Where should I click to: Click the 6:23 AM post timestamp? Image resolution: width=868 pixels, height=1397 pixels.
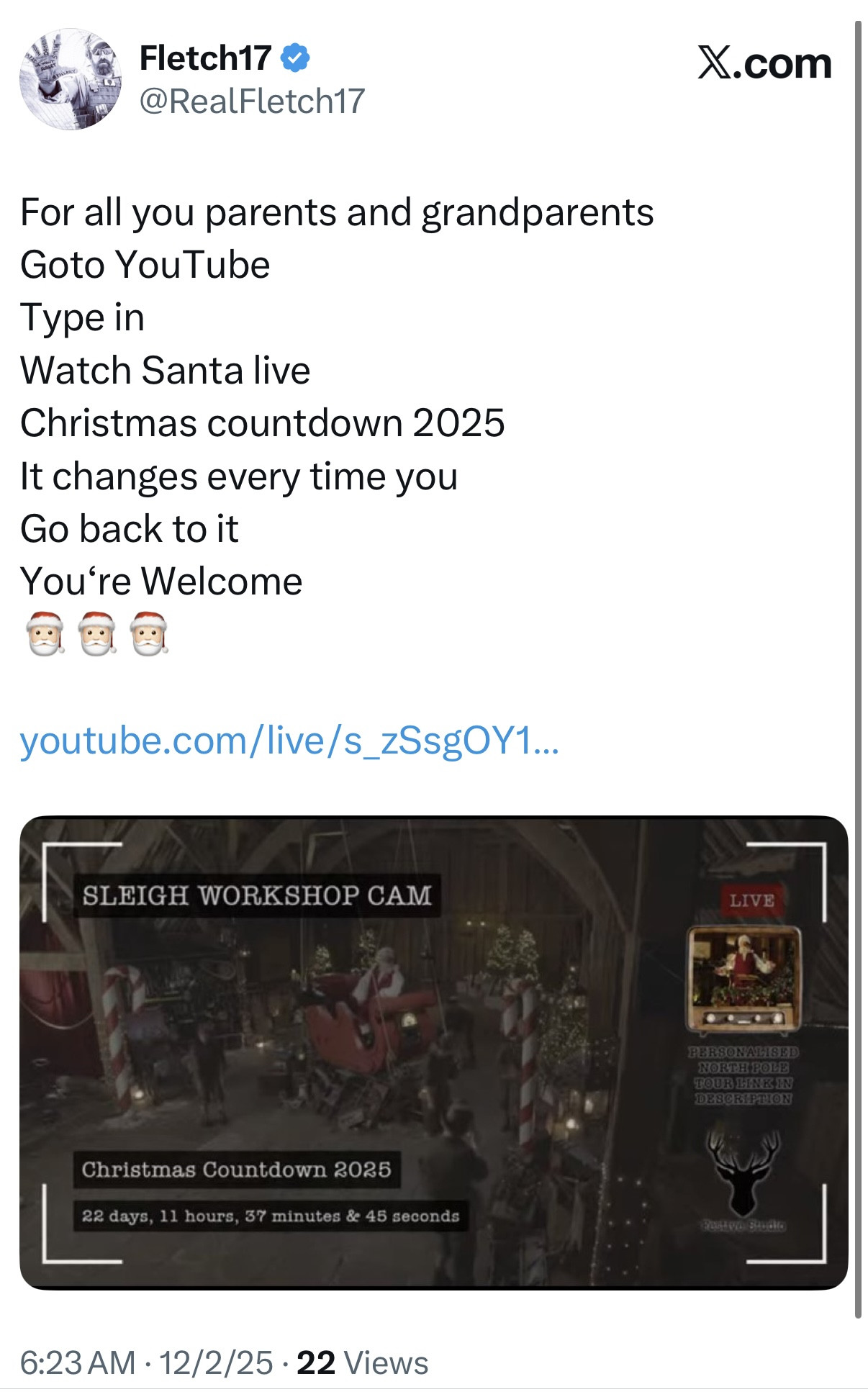pos(78,1363)
